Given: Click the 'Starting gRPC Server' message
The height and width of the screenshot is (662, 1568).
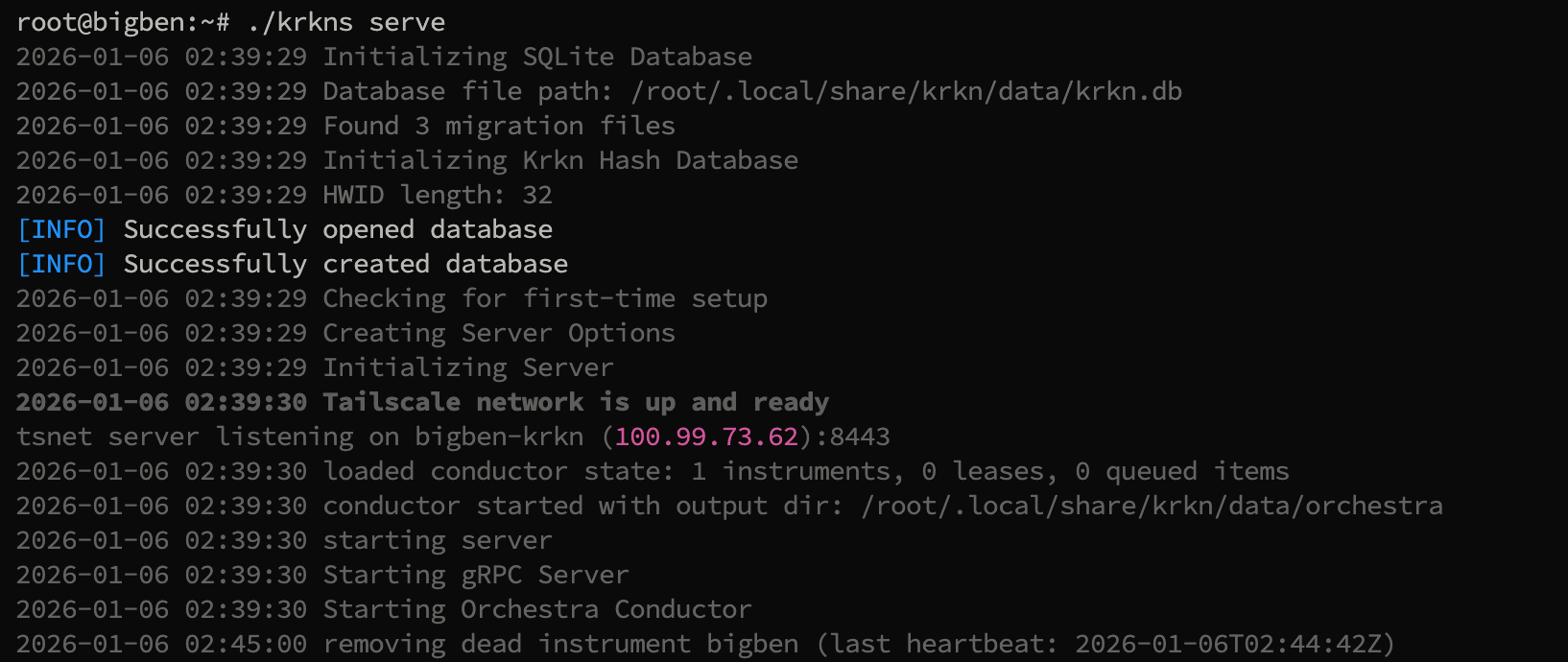Looking at the screenshot, I should (x=476, y=575).
